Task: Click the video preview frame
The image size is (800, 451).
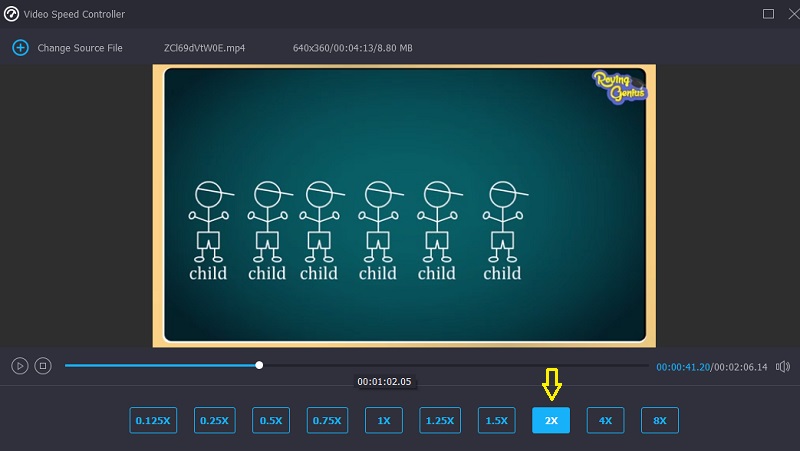Action: (x=405, y=206)
